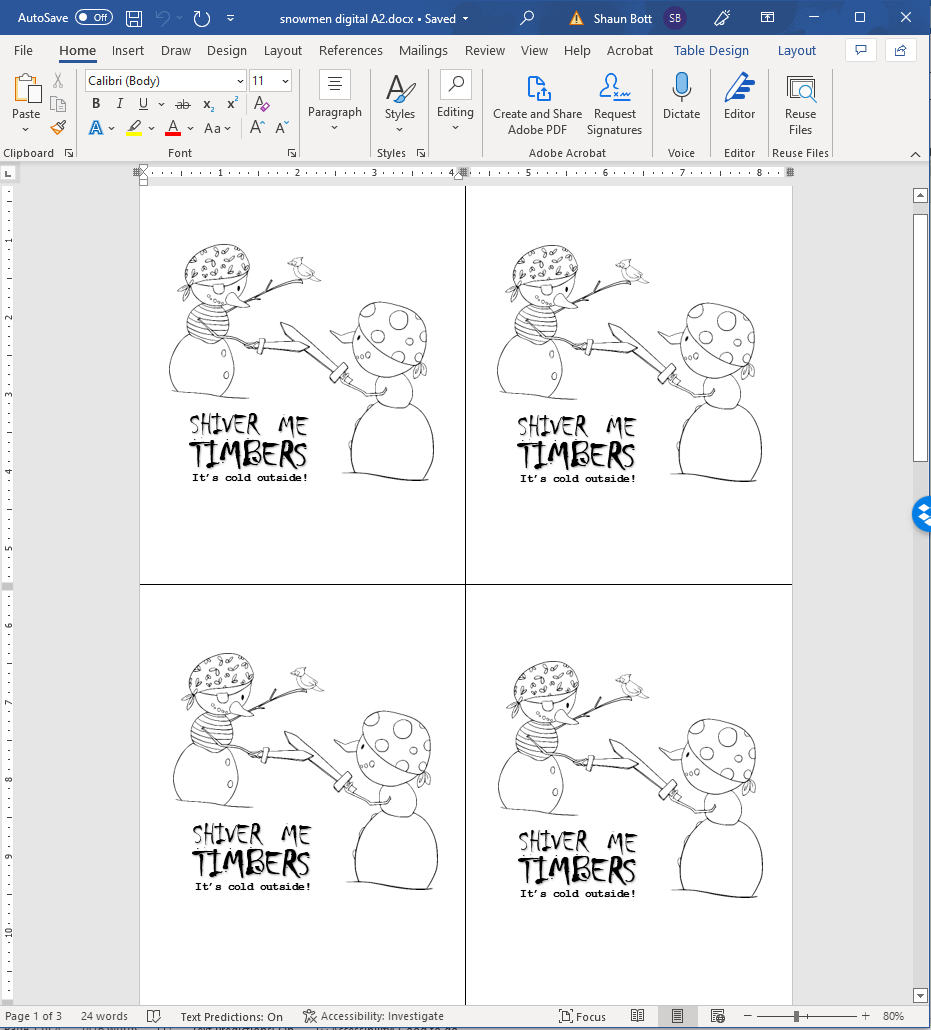
Task: Click Create and Share Adobe PDF
Action: pos(537,105)
